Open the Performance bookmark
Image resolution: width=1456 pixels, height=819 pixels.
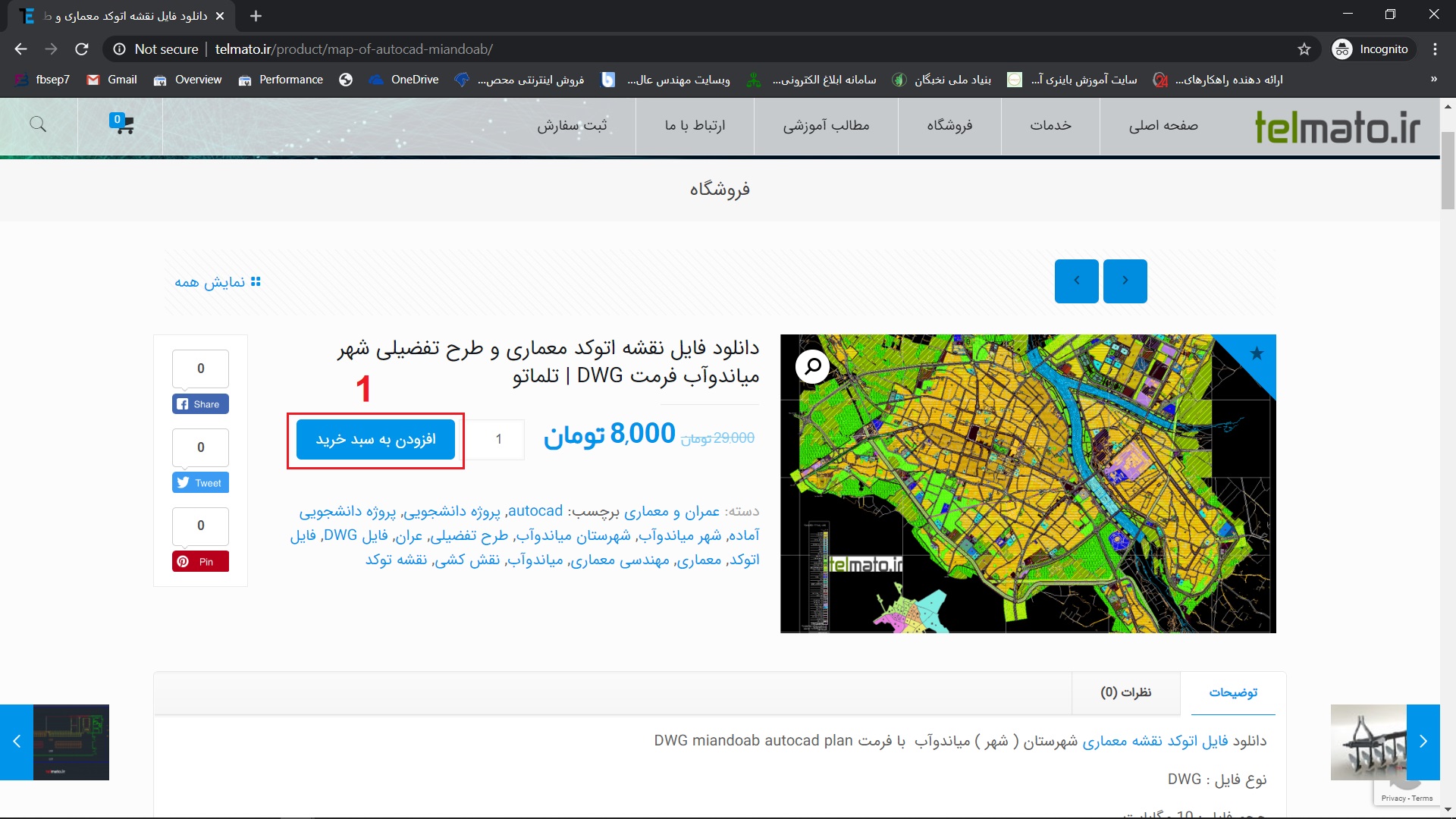pos(281,80)
